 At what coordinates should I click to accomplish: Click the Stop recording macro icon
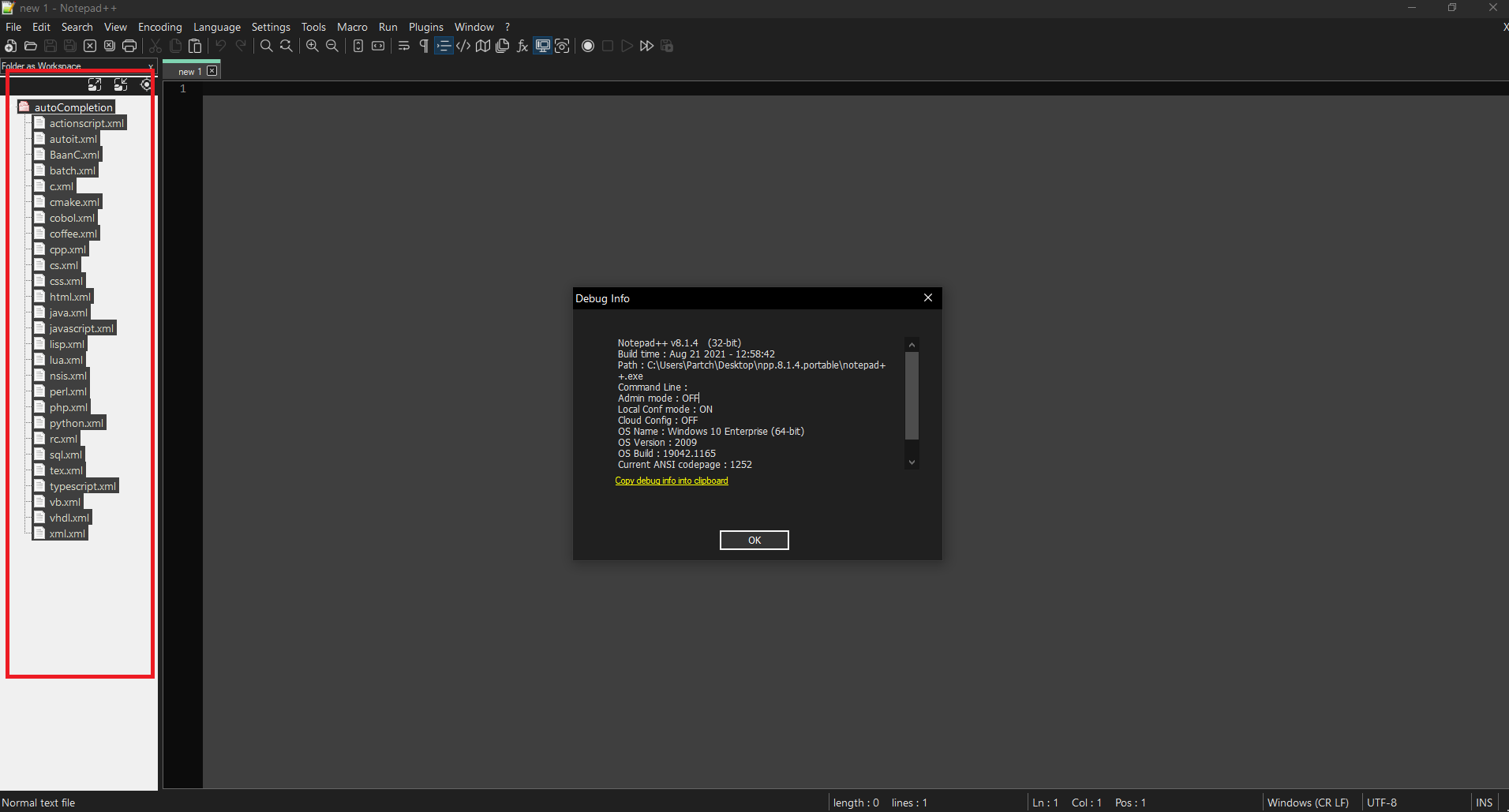[608, 46]
